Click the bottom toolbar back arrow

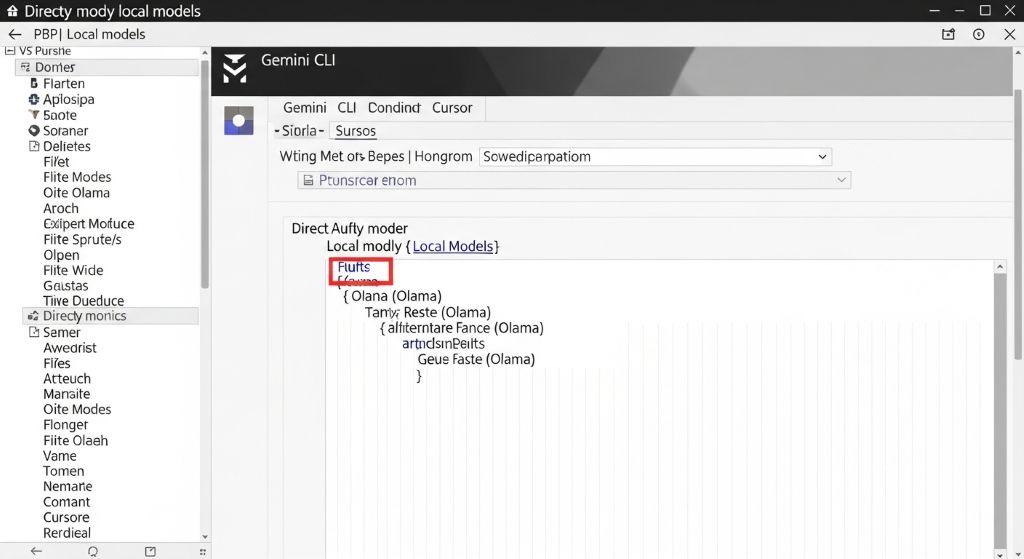click(36, 551)
